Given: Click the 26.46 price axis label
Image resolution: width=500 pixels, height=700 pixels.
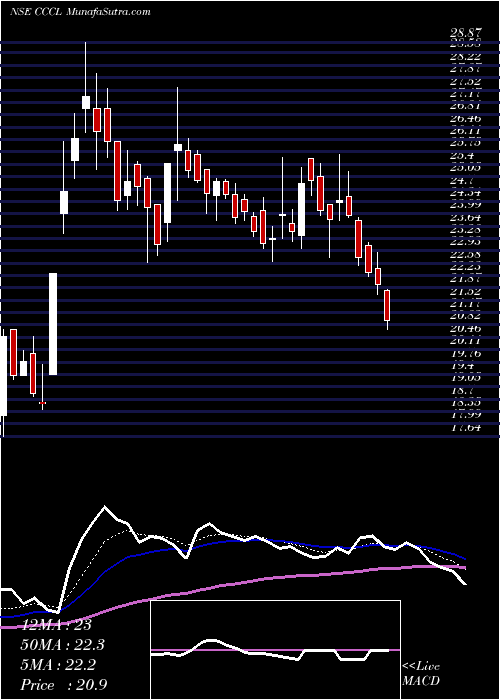Looking at the screenshot, I should (x=467, y=119).
